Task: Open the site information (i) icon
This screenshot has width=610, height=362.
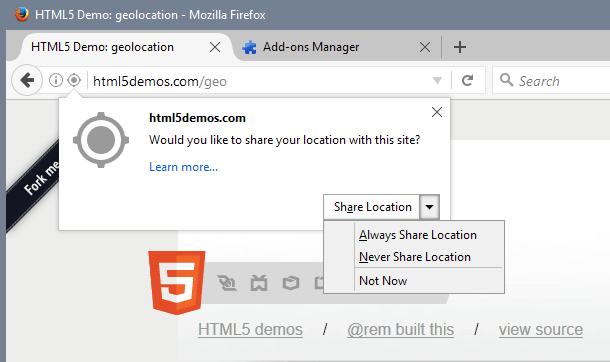Action: tap(56, 80)
